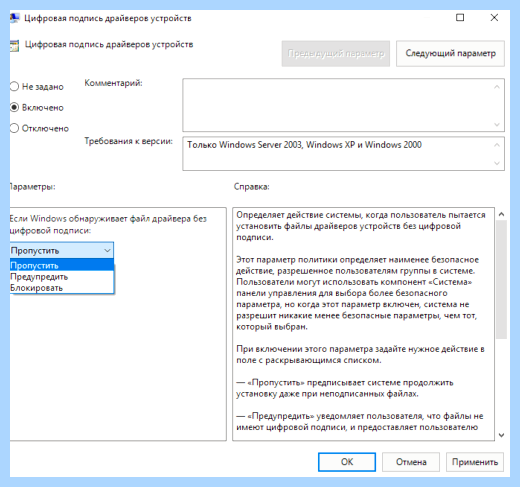
Task: Select the 'Отключено' radio button
Action: point(14,128)
